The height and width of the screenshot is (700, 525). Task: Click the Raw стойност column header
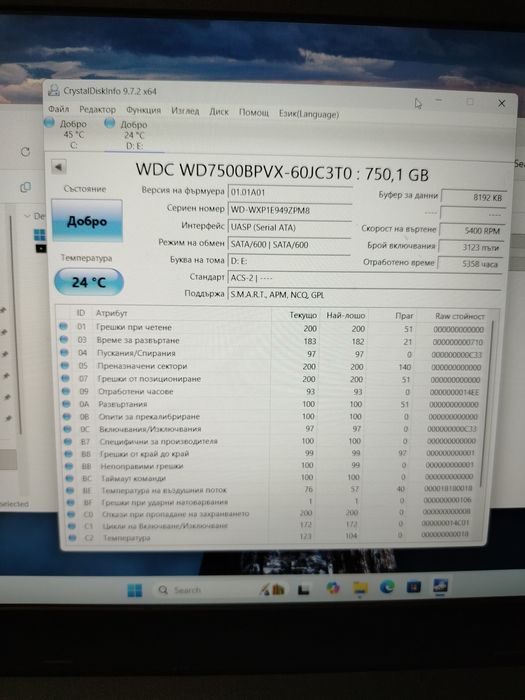[x=460, y=316]
